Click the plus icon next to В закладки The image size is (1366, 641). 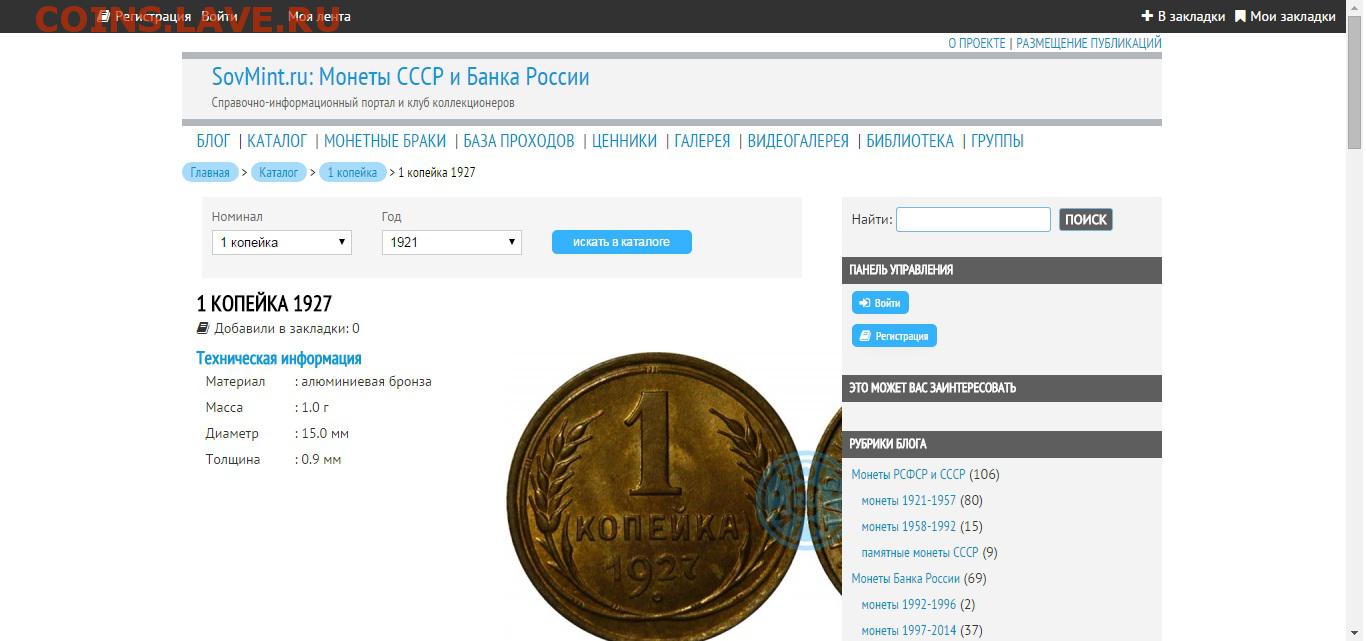pos(1147,16)
